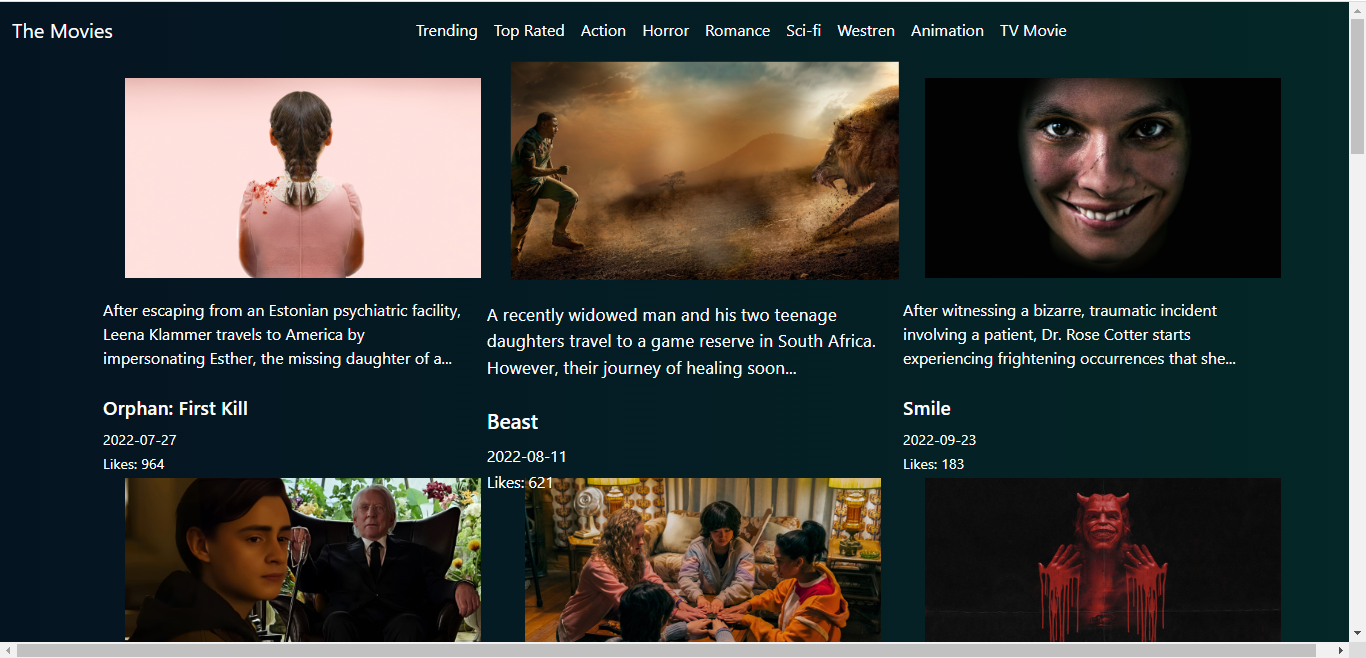
Task: Select the Trending category
Action: click(447, 31)
